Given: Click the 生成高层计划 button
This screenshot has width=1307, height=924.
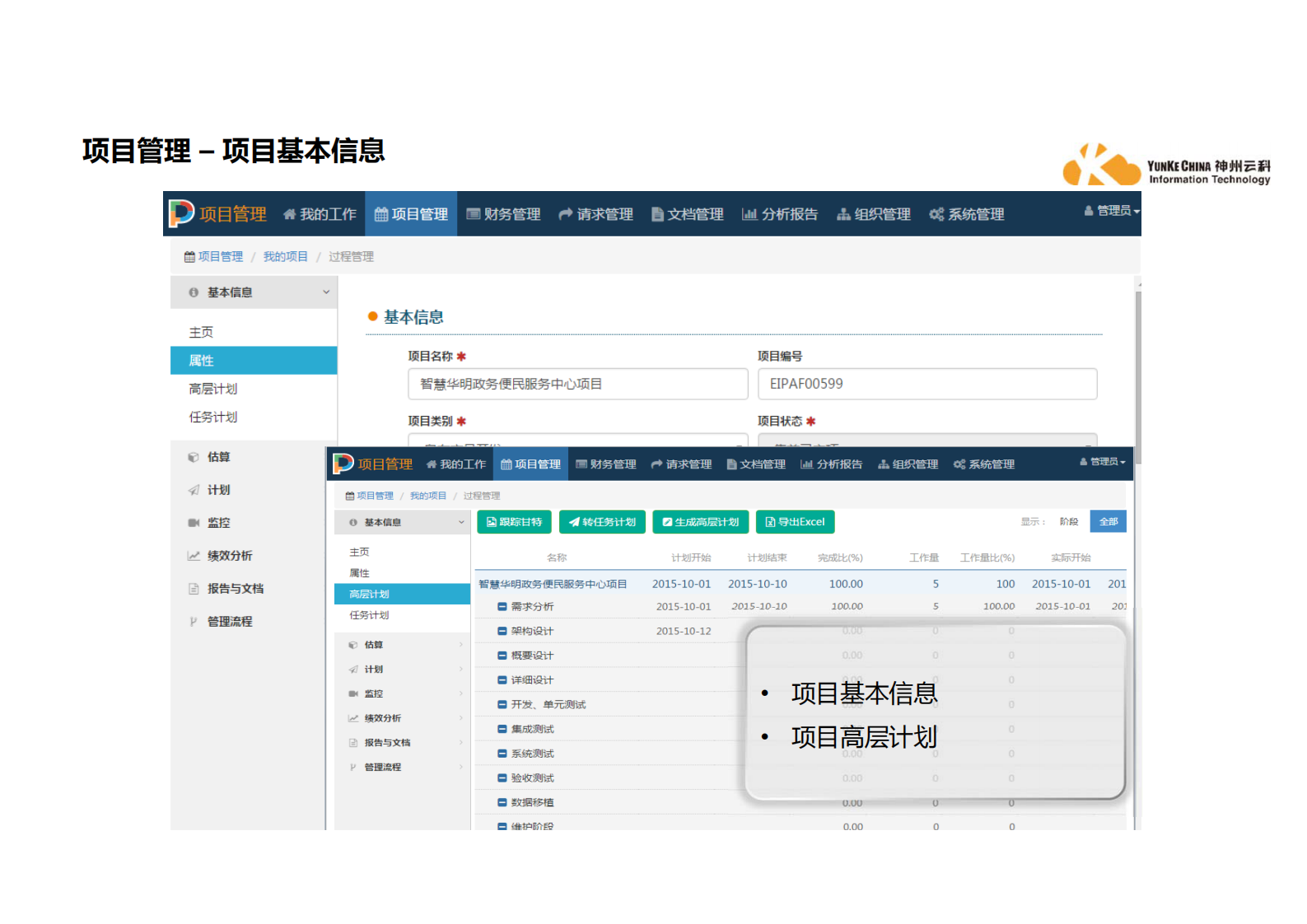Looking at the screenshot, I should pyautogui.click(x=701, y=522).
